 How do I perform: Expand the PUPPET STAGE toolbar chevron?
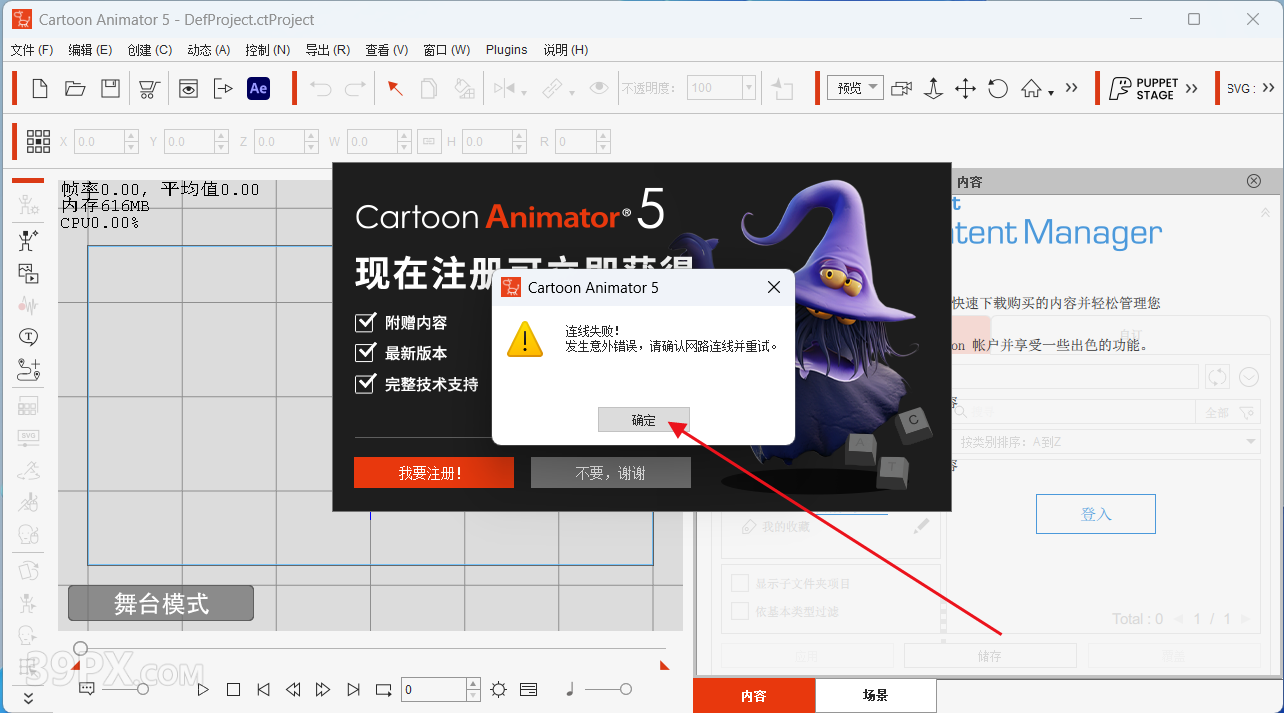pos(1191,88)
